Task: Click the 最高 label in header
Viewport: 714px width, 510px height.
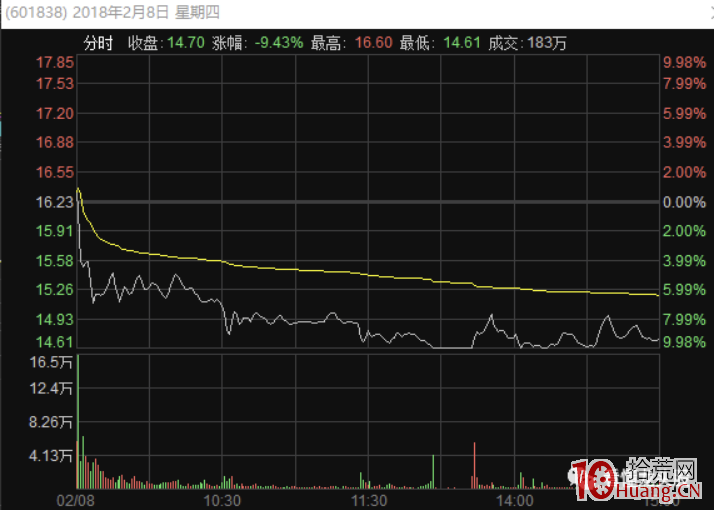Action: [326, 43]
